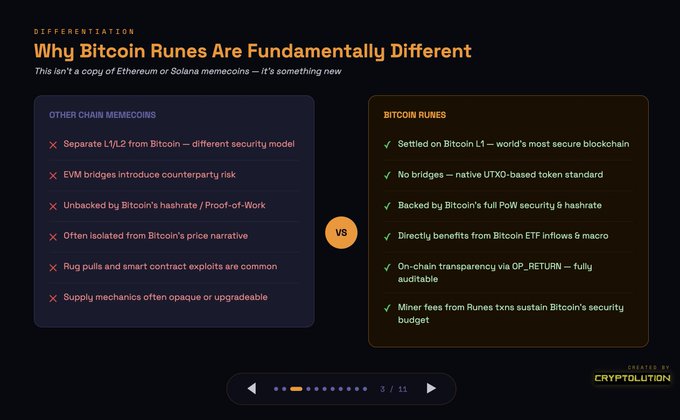Click the italic subtitle about Ethereum or Solana

point(188,71)
